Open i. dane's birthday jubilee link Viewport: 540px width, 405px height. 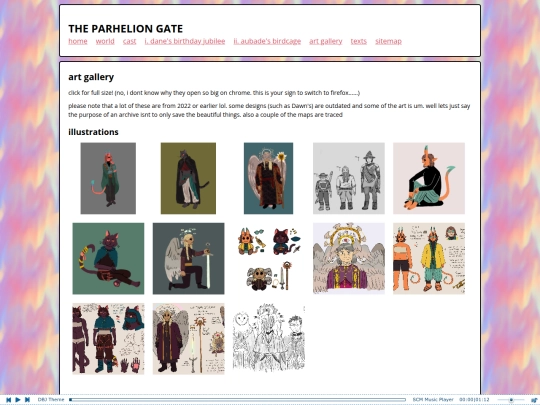(185, 41)
